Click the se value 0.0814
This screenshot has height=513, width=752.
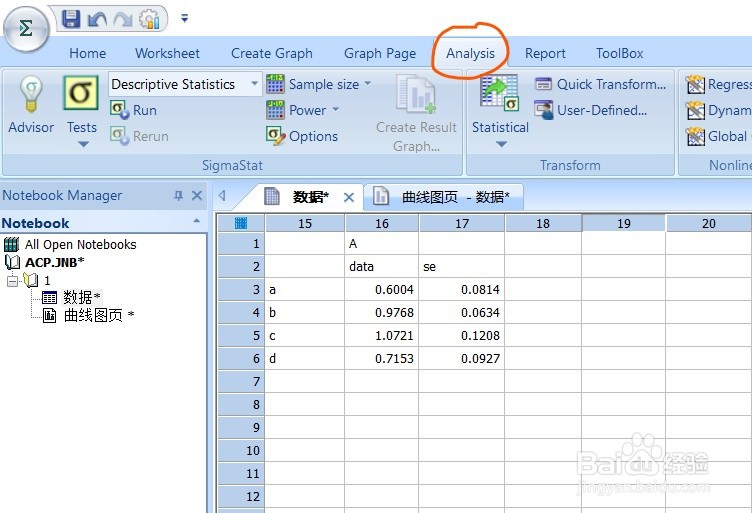click(462, 290)
